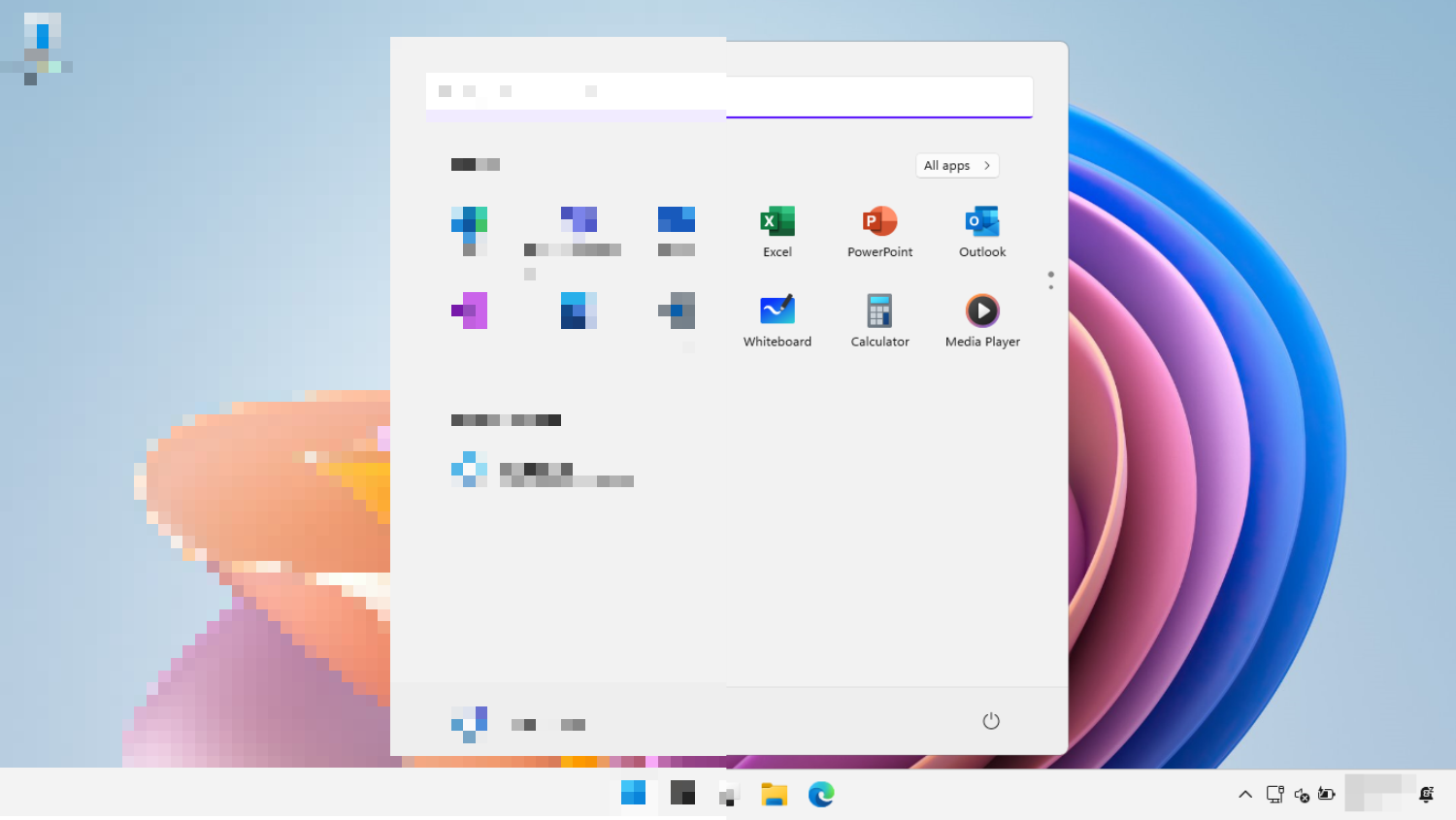
Task: Open the Calculator app
Action: pyautogui.click(x=879, y=321)
